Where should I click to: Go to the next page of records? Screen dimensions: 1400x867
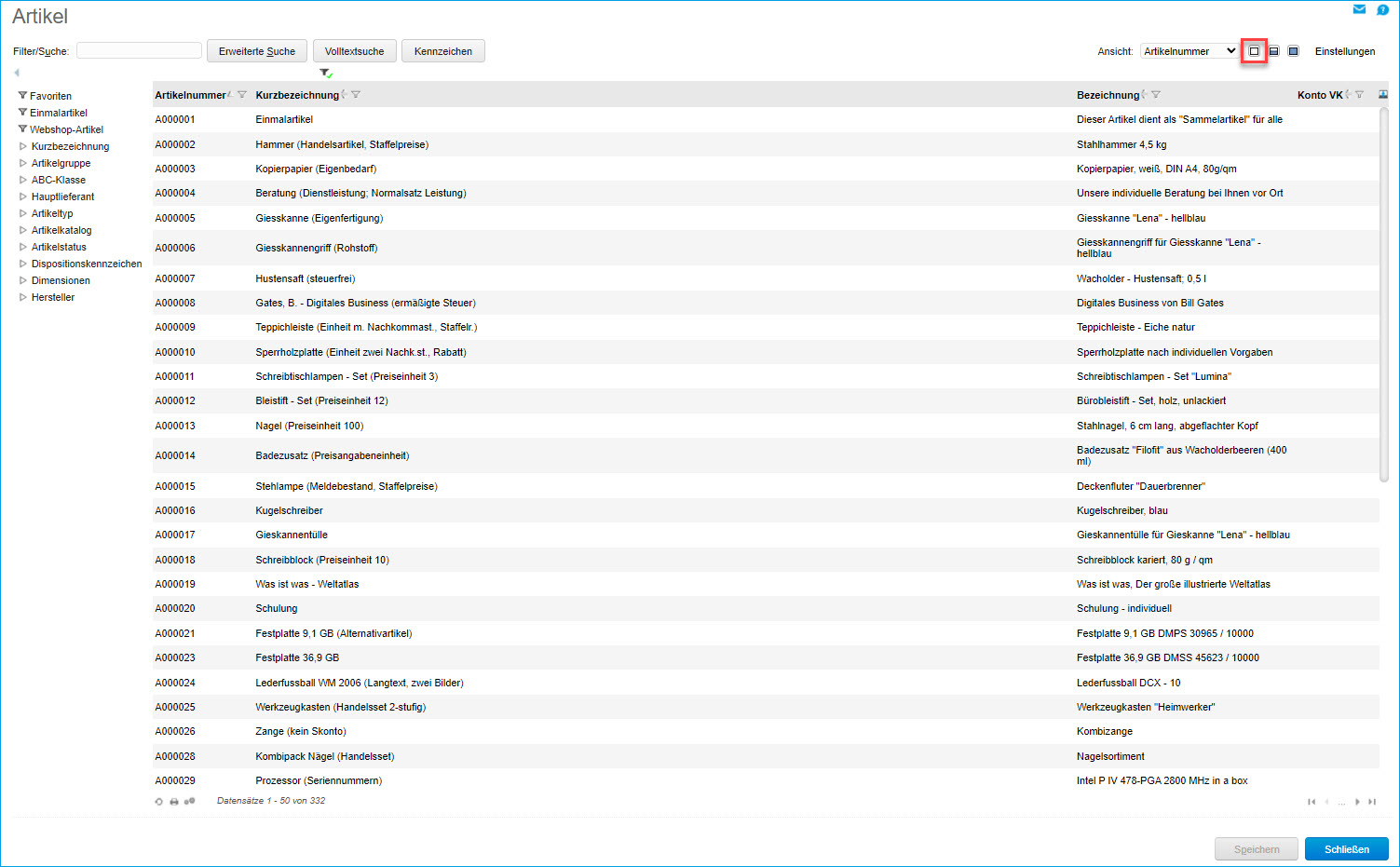click(1357, 802)
